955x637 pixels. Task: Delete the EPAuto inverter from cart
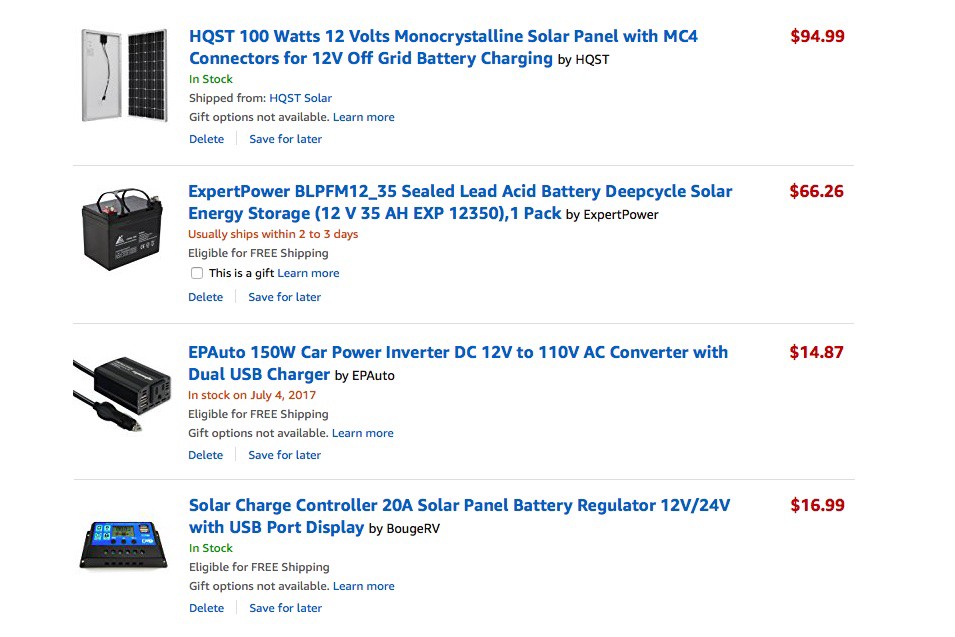[205, 455]
